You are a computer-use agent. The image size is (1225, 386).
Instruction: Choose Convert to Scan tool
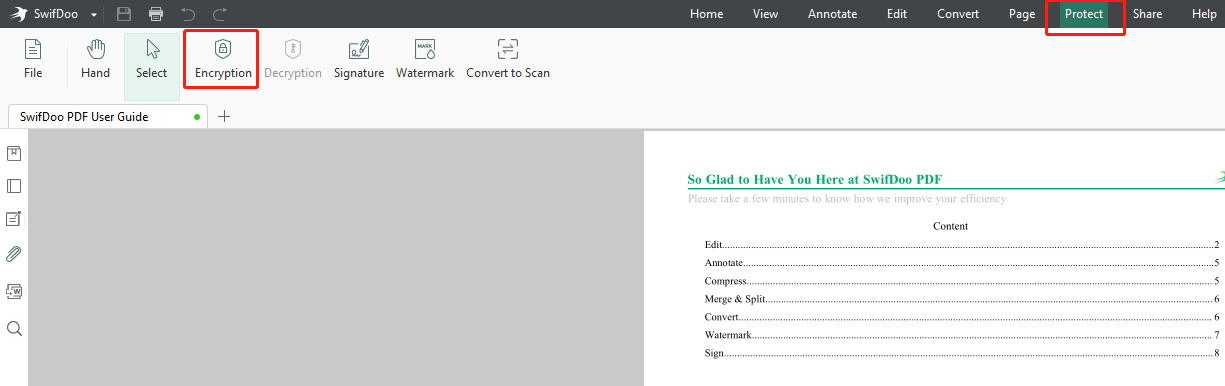[x=508, y=59]
